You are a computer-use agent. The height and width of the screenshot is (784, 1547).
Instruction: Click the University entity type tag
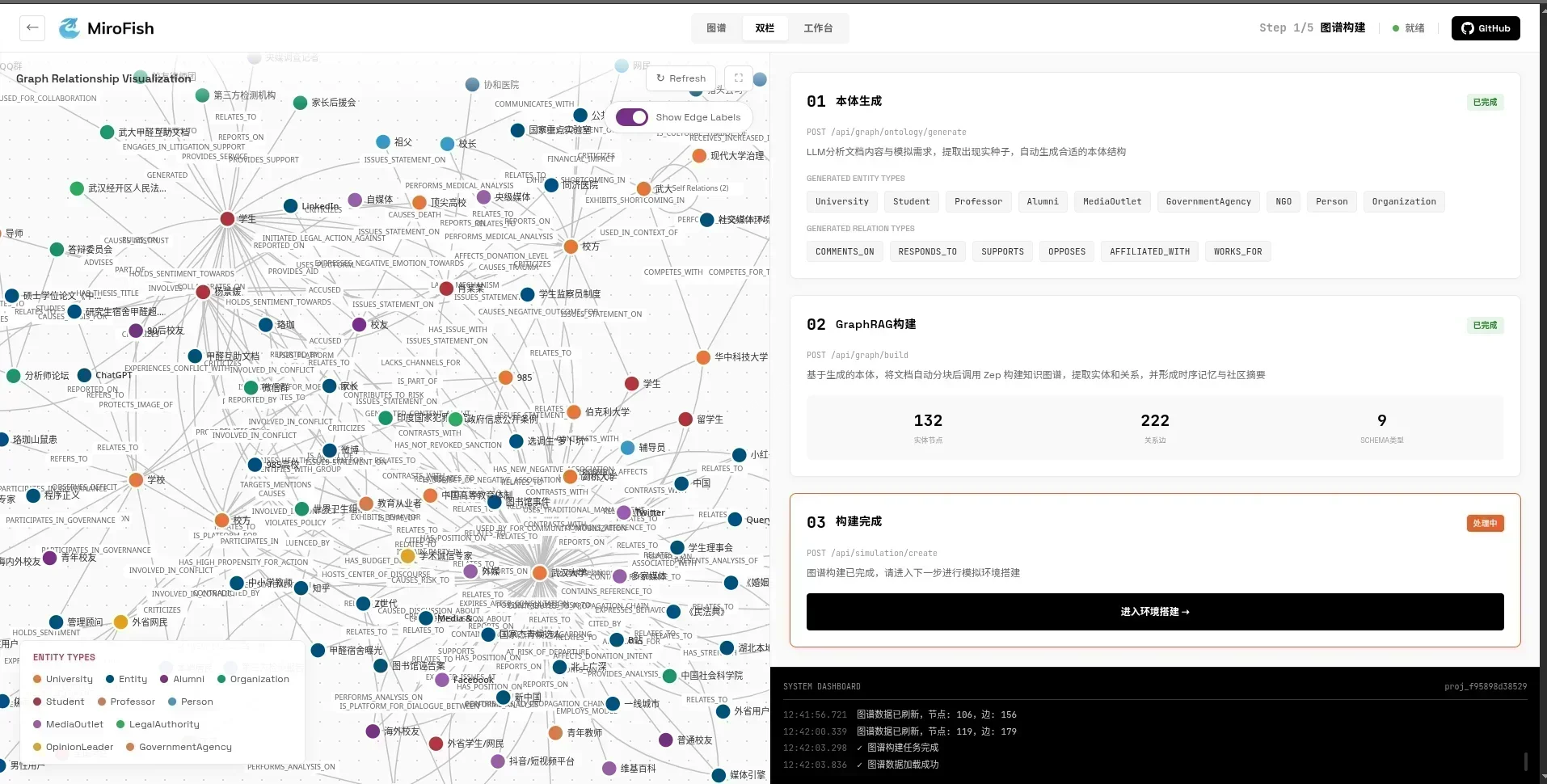[x=841, y=202]
